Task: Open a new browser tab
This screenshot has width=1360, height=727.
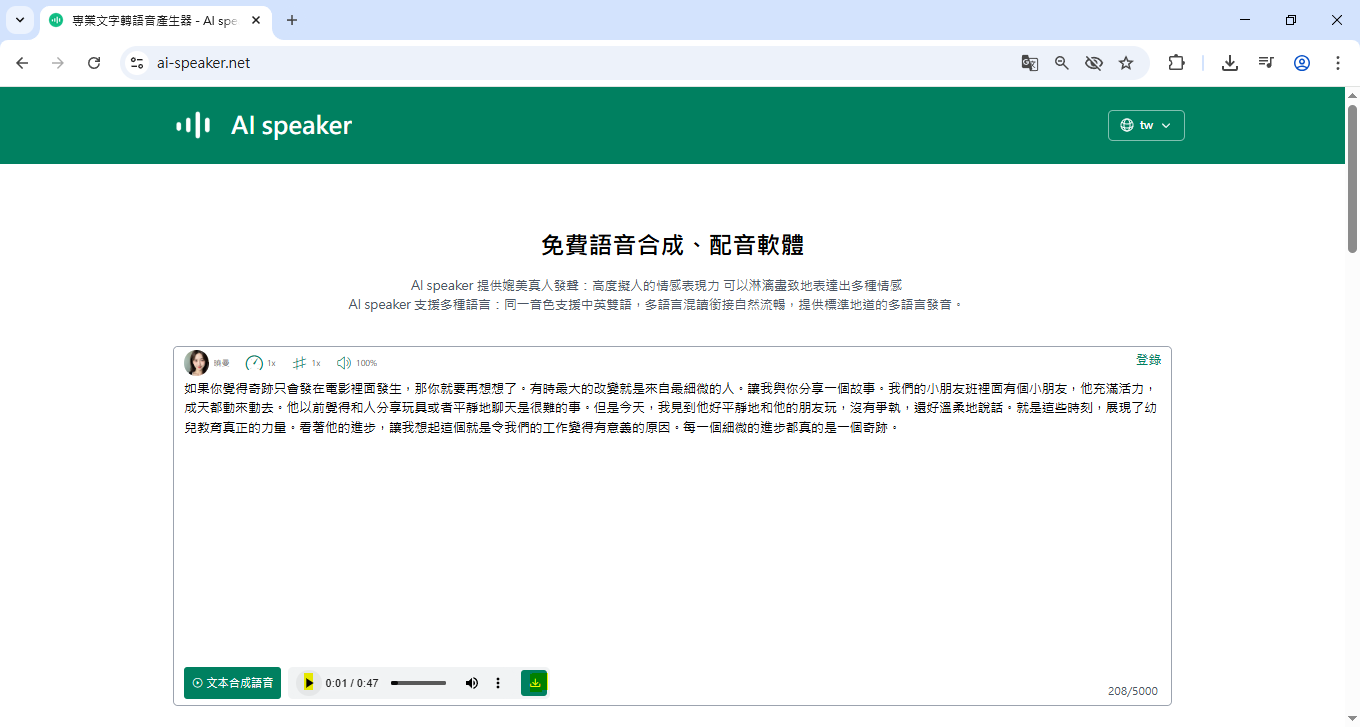Action: coord(292,20)
